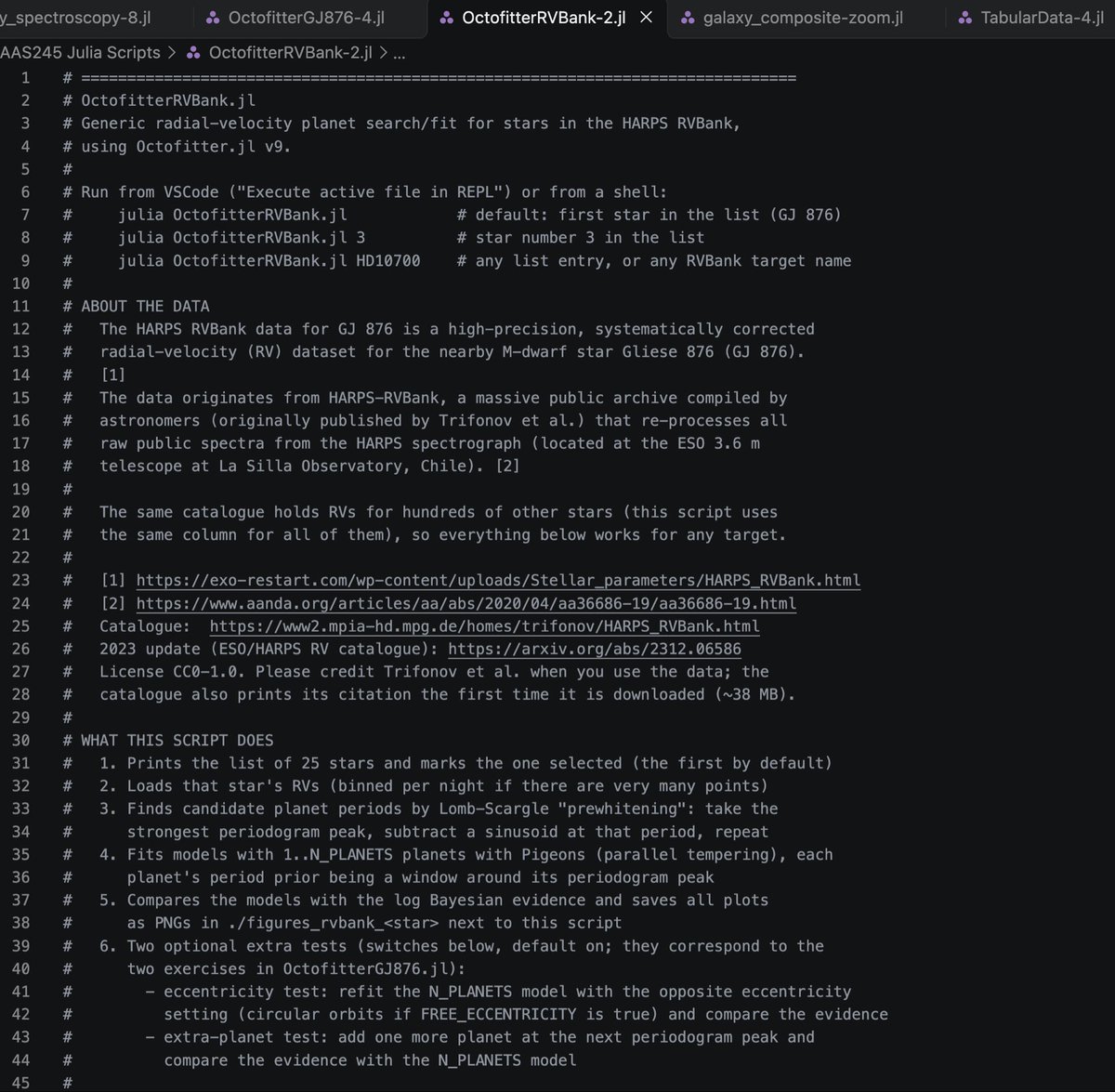This screenshot has height=1092, width=1115.
Task: Click 'Lomb-Scargle' text on line 33
Action: [493, 809]
